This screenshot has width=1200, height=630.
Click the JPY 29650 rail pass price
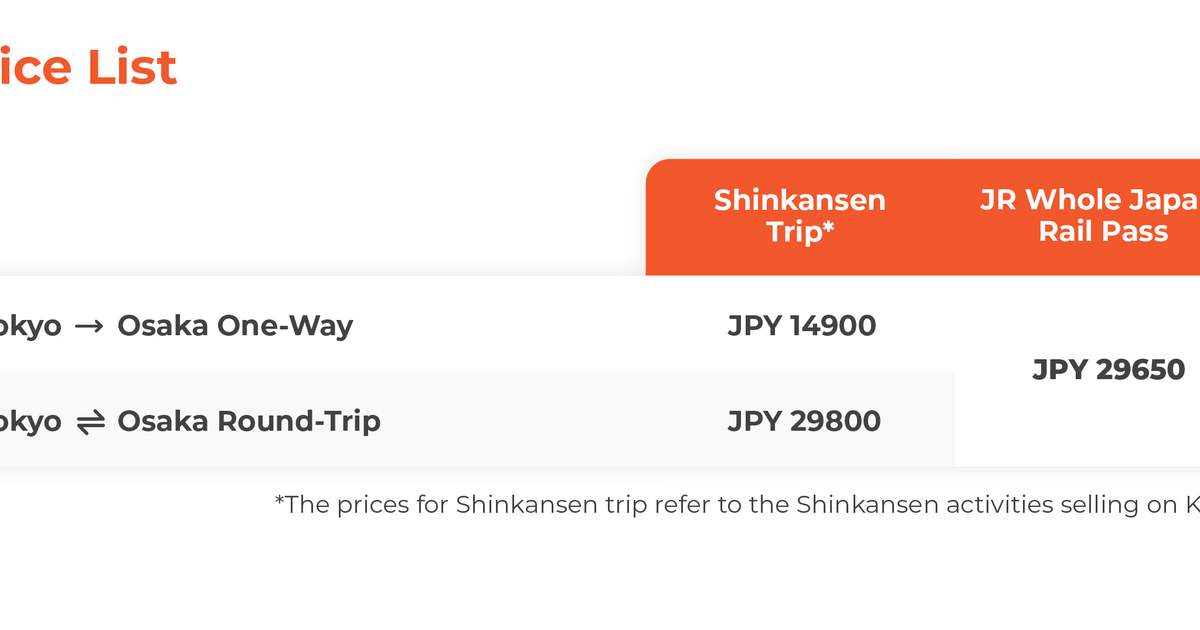[1108, 369]
